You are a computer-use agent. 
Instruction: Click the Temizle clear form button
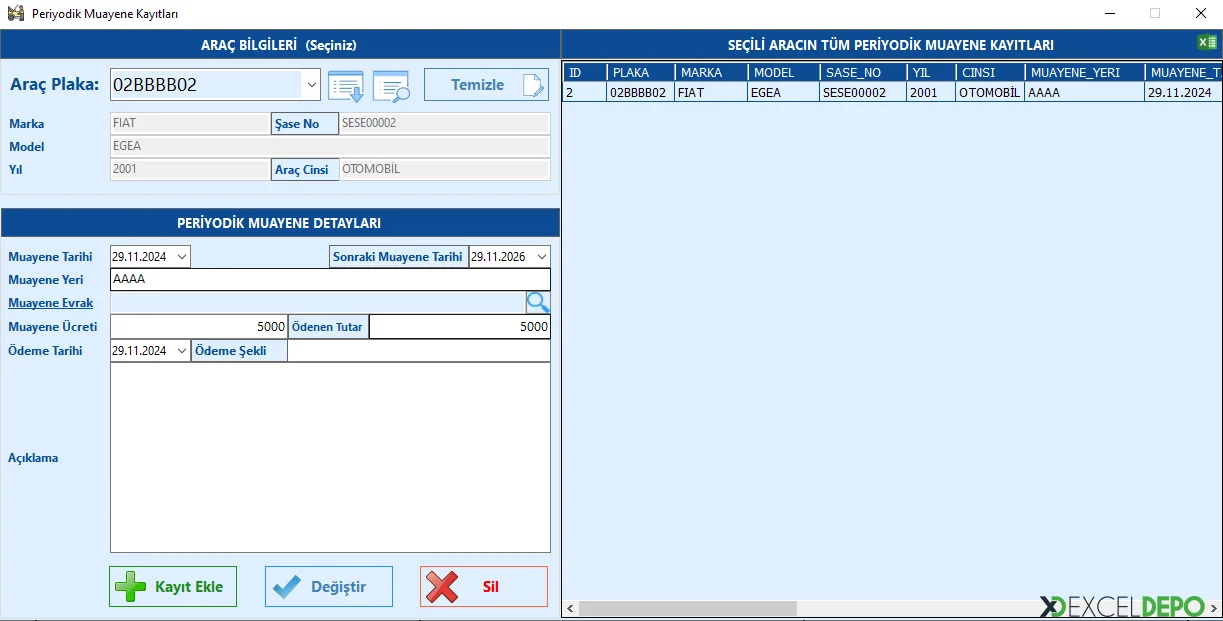[x=486, y=85]
